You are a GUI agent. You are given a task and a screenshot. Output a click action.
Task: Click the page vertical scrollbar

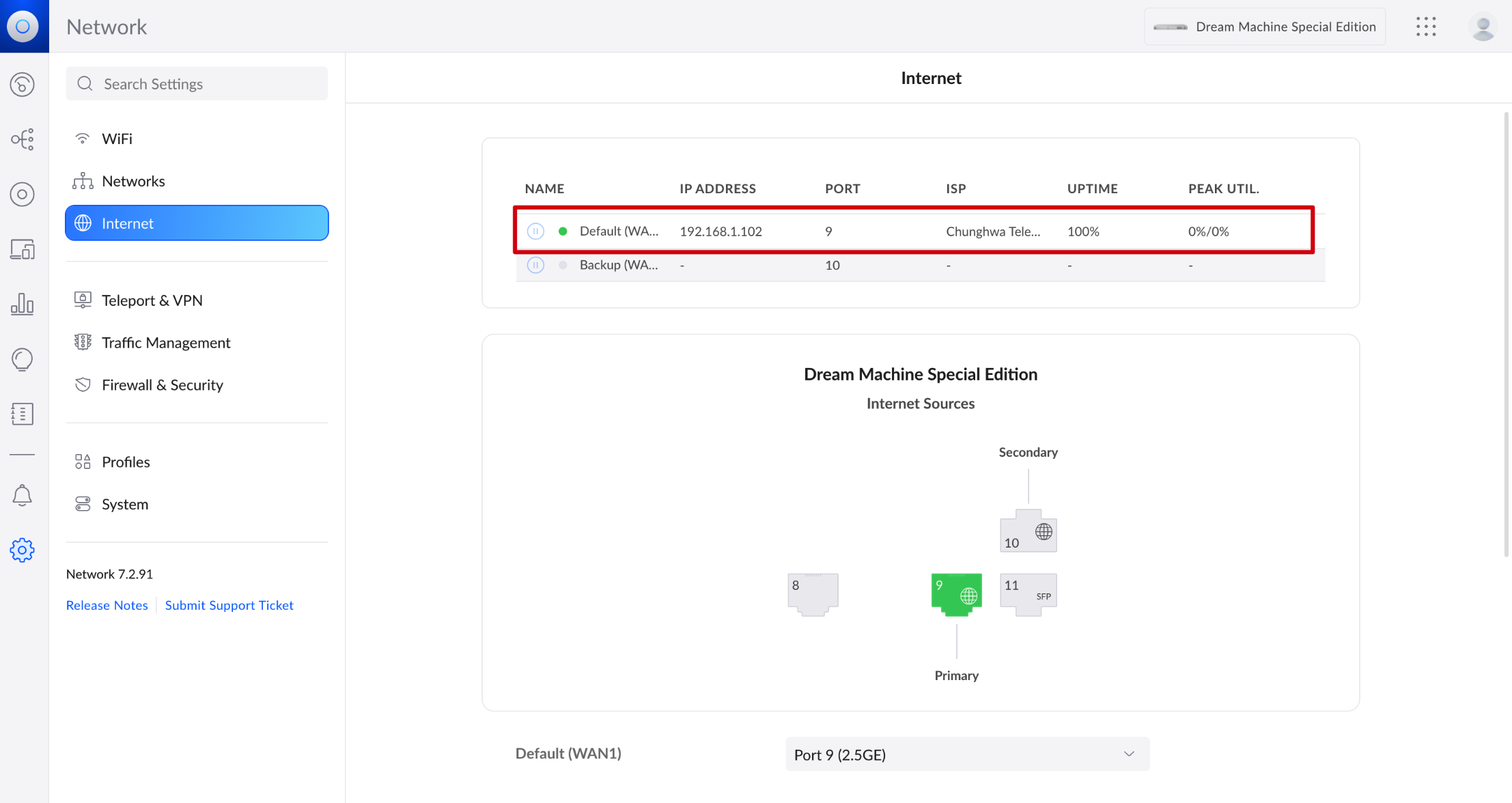pyautogui.click(x=1506, y=335)
